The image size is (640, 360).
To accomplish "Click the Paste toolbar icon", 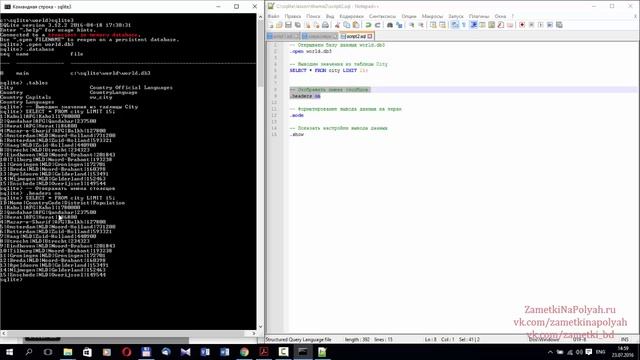I will coord(356,25).
